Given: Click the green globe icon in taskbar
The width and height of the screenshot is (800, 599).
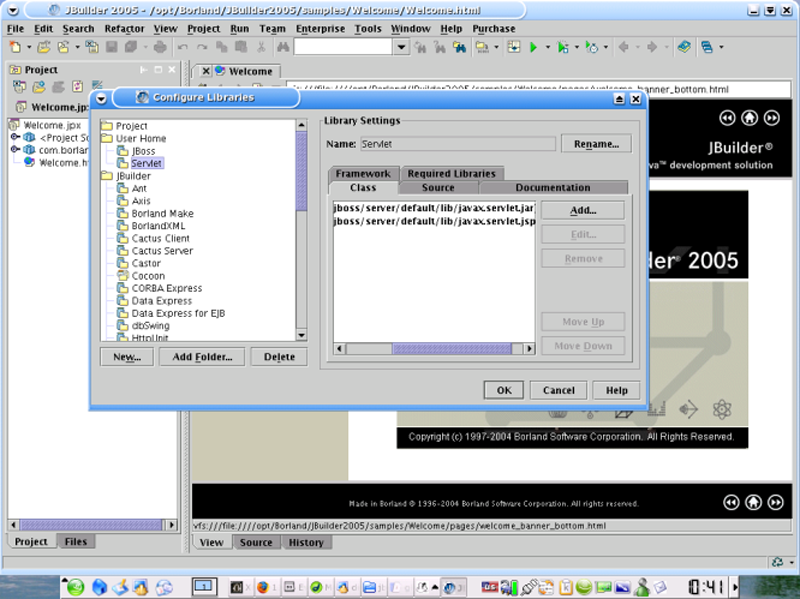Looking at the screenshot, I should point(76,587).
